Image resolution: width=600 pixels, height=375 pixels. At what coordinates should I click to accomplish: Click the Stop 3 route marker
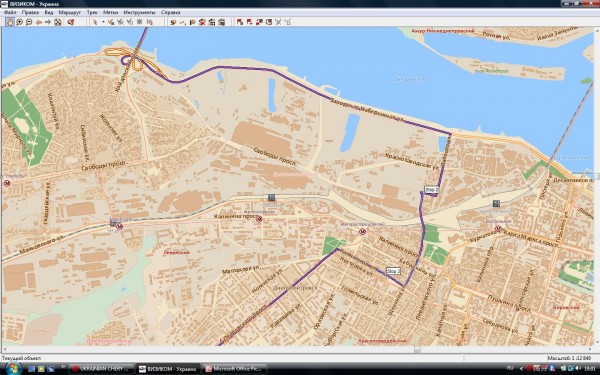click(393, 271)
